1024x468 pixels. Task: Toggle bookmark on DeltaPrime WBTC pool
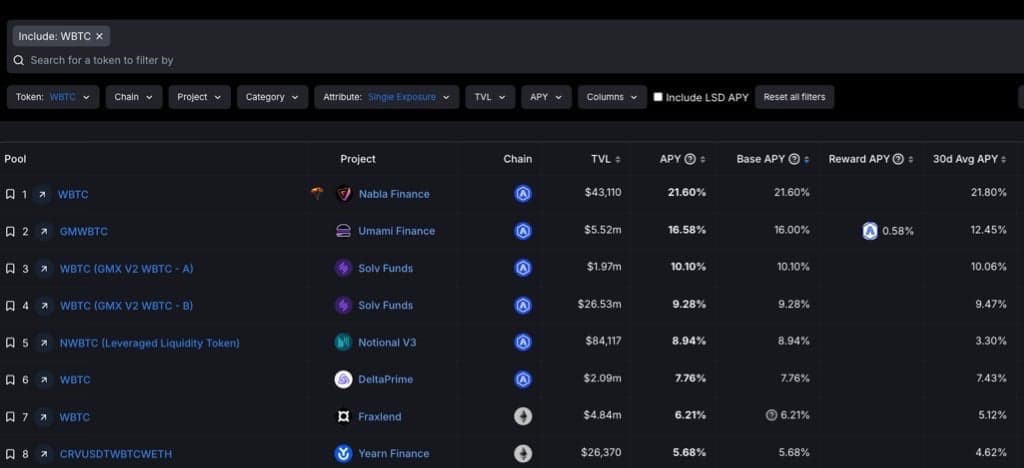click(x=10, y=380)
